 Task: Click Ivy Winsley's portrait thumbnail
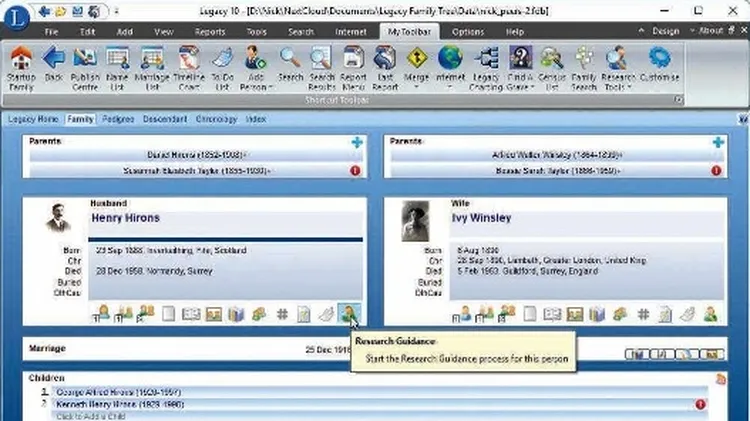click(x=415, y=221)
